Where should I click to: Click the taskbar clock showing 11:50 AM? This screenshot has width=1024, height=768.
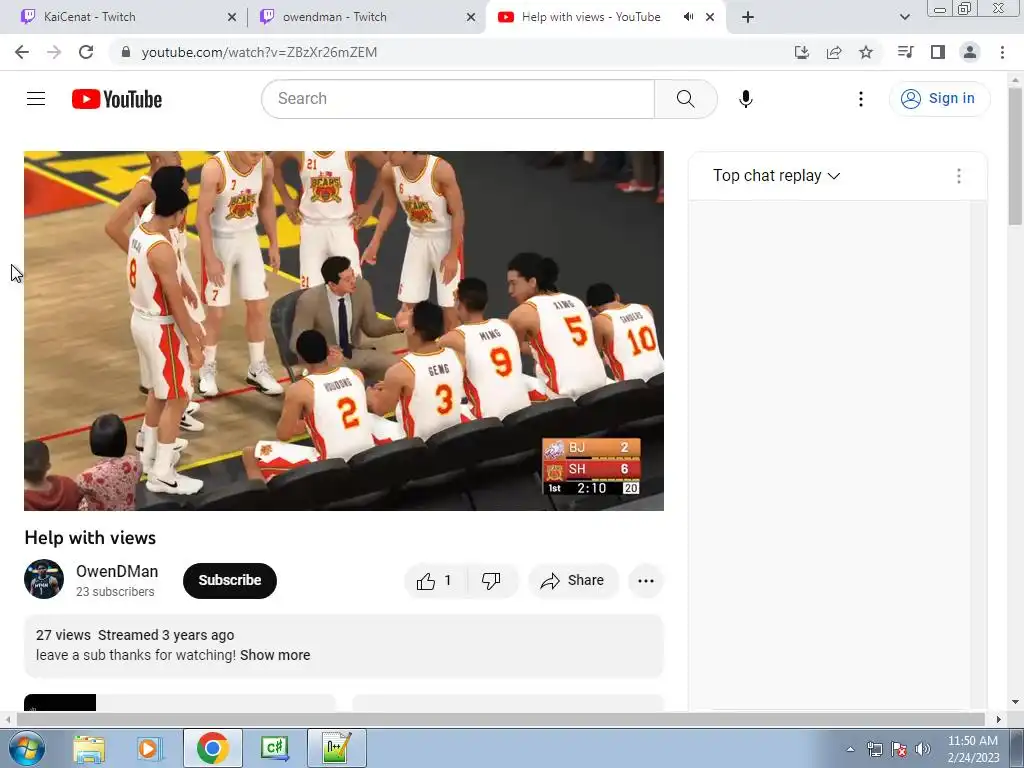[x=973, y=748]
